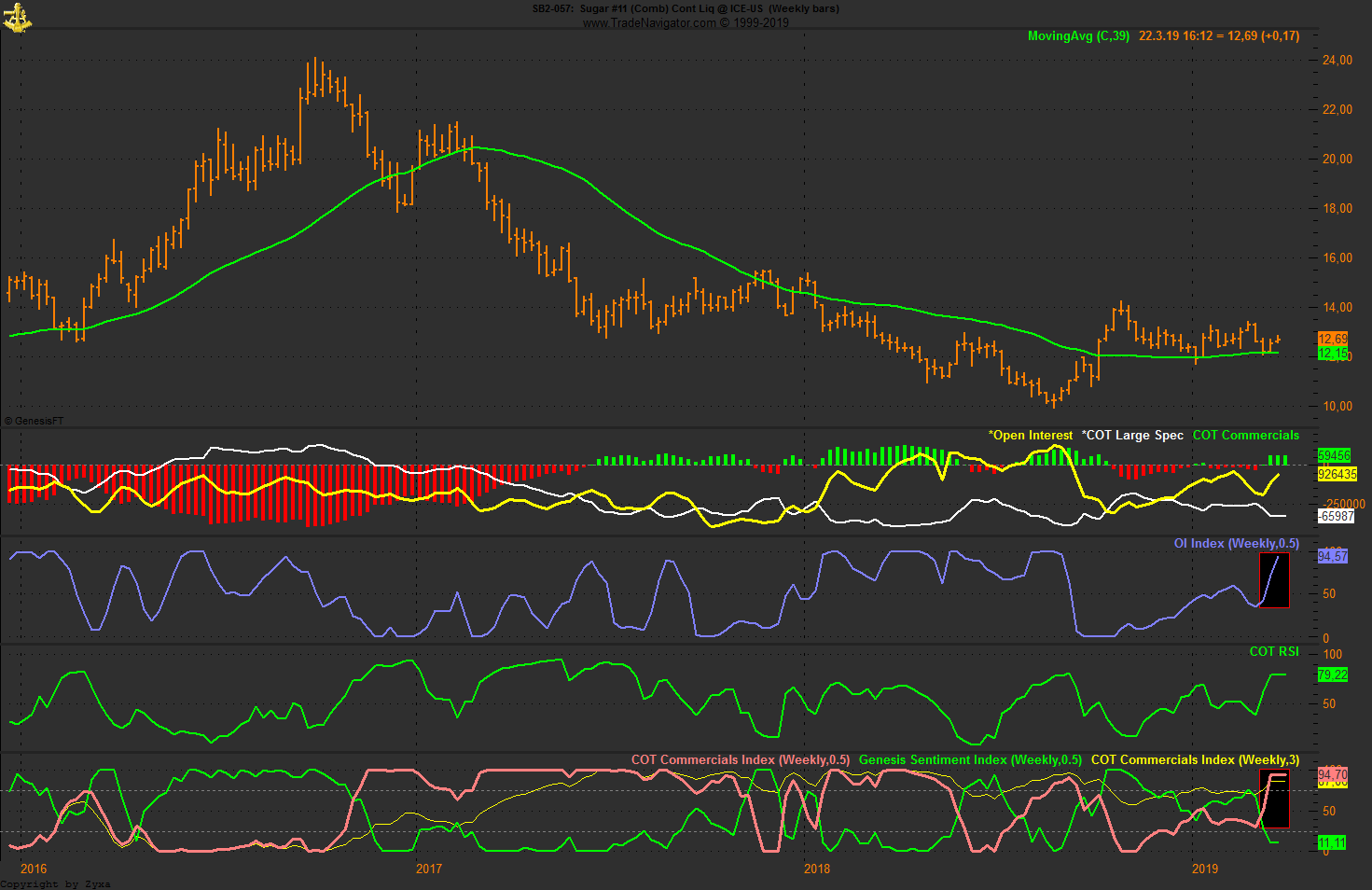Click the red highlight box in OI Index pane

(x=1274, y=580)
